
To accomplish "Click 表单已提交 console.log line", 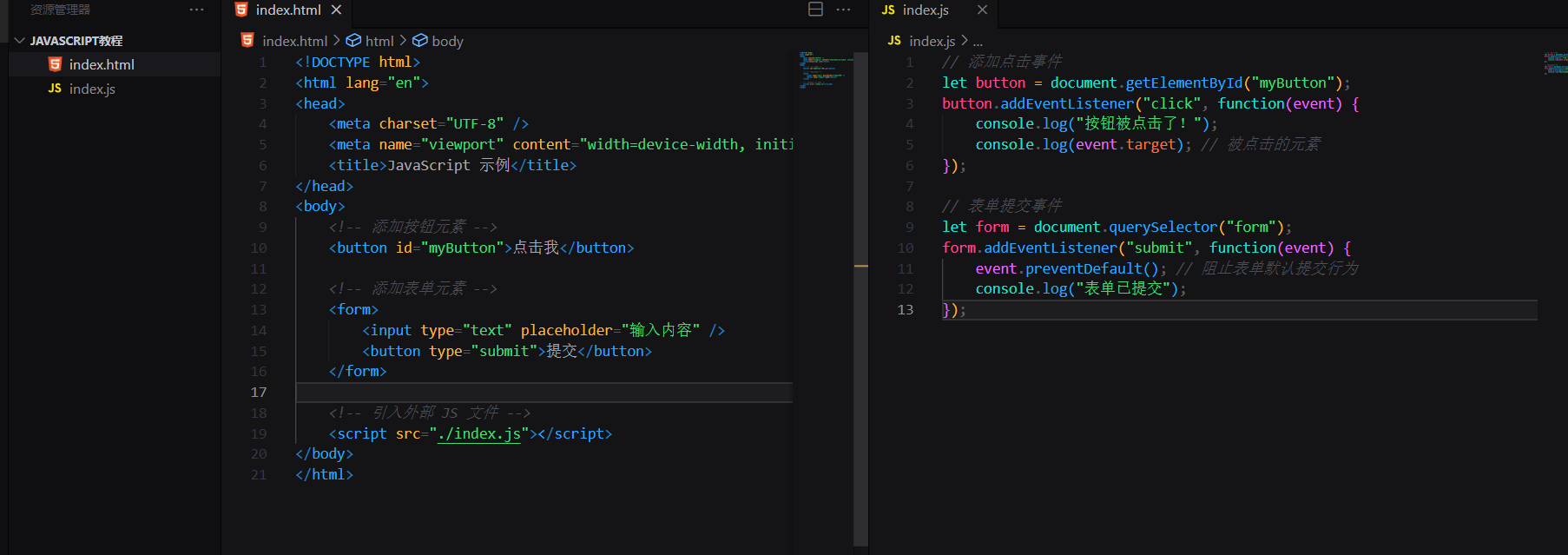I will point(1081,288).
